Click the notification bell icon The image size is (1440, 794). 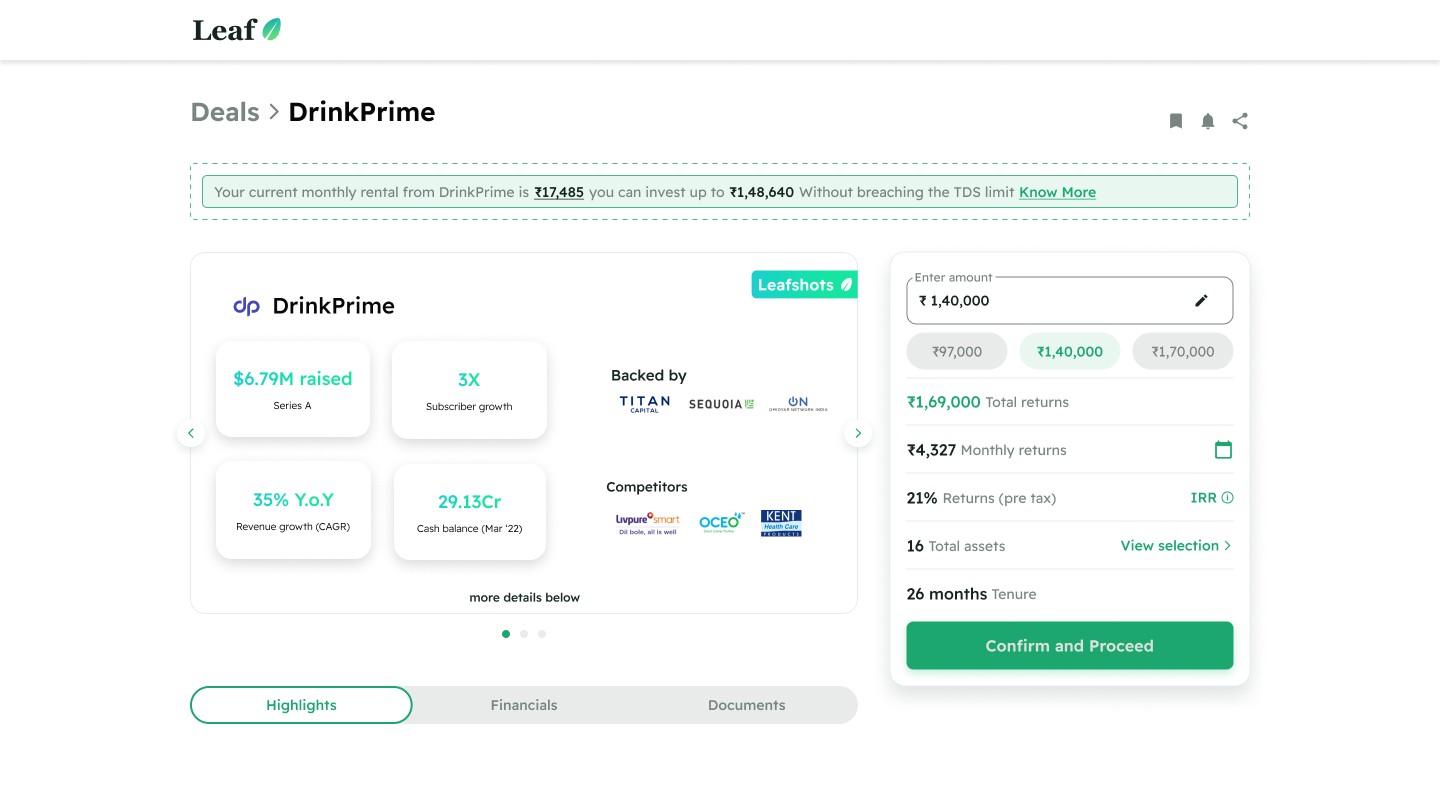point(1208,121)
